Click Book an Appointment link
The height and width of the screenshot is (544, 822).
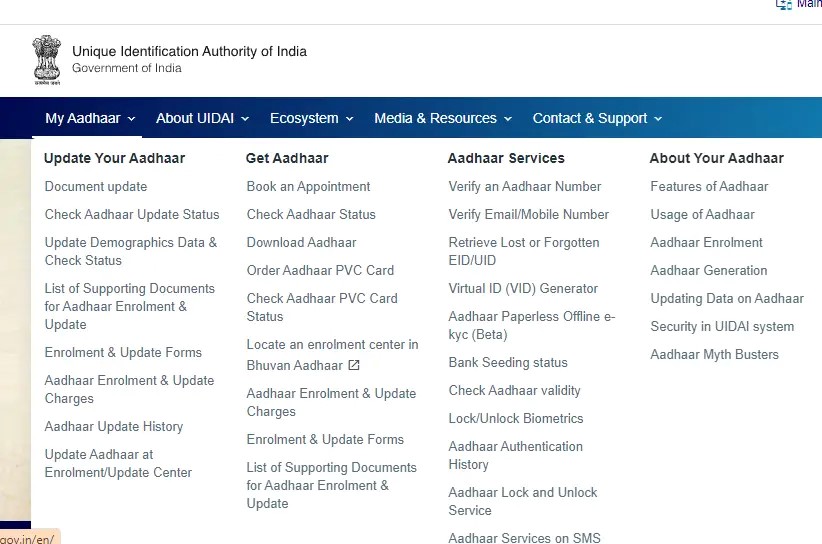pos(308,187)
